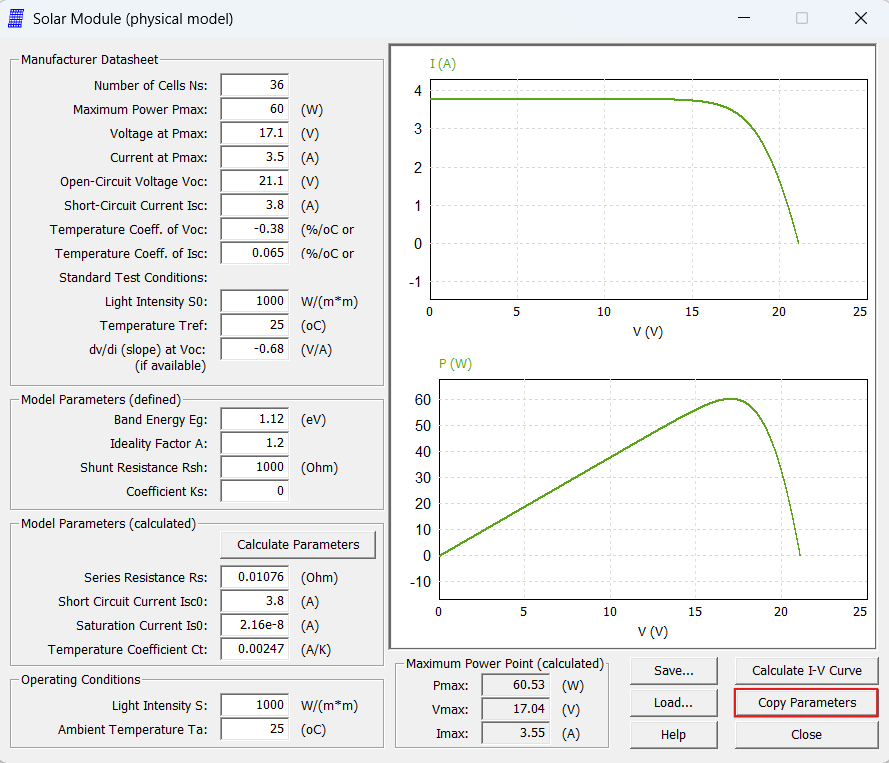889x763 pixels.
Task: Click the Manufacturer Datasheet group label
Action: (x=90, y=60)
